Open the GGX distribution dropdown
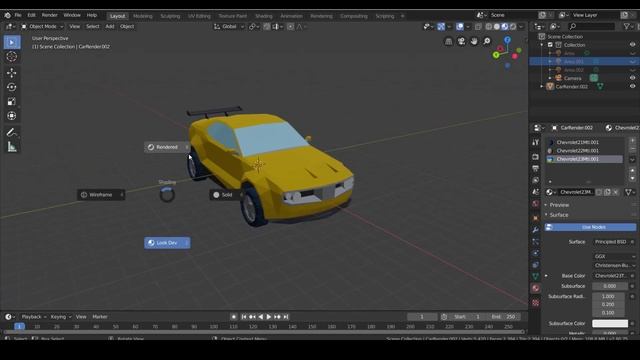 [614, 256]
